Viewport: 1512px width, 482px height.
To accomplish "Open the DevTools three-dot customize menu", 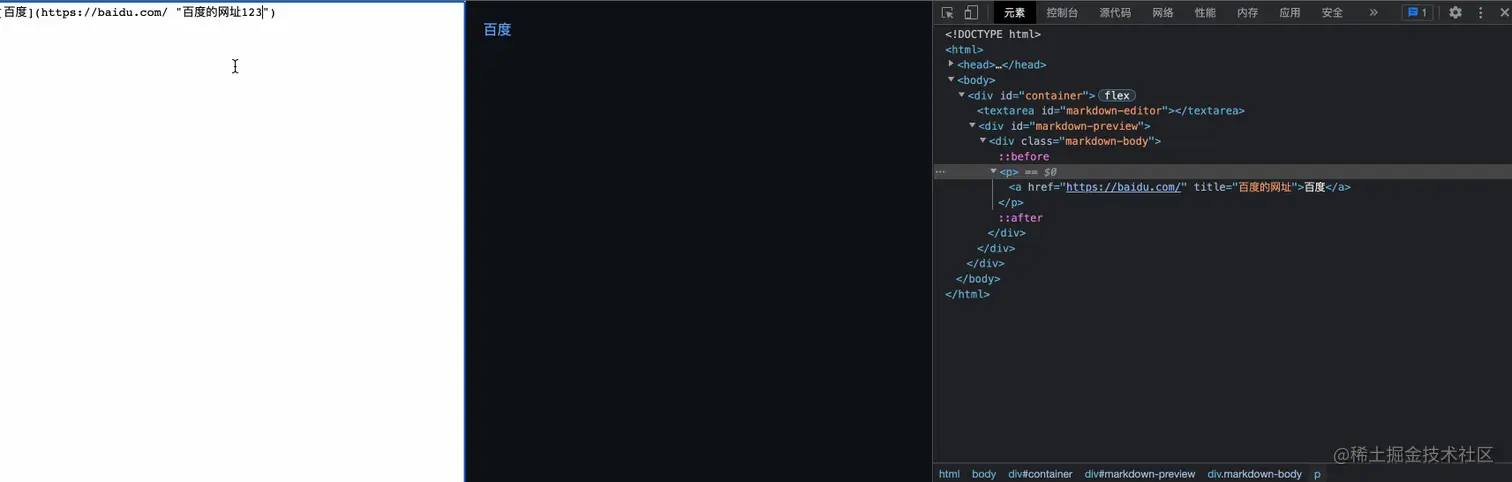I will coord(1480,13).
